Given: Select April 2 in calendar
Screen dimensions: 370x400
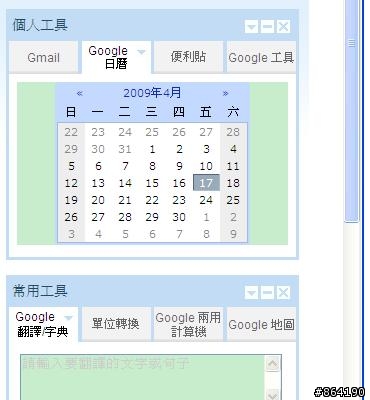Looking at the screenshot, I should tap(179, 149).
